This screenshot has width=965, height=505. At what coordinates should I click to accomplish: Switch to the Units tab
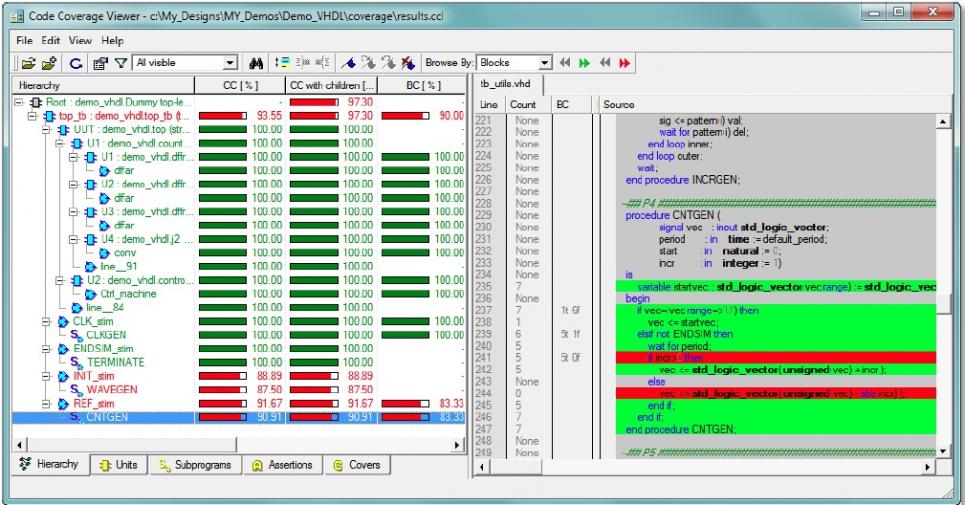(x=119, y=465)
